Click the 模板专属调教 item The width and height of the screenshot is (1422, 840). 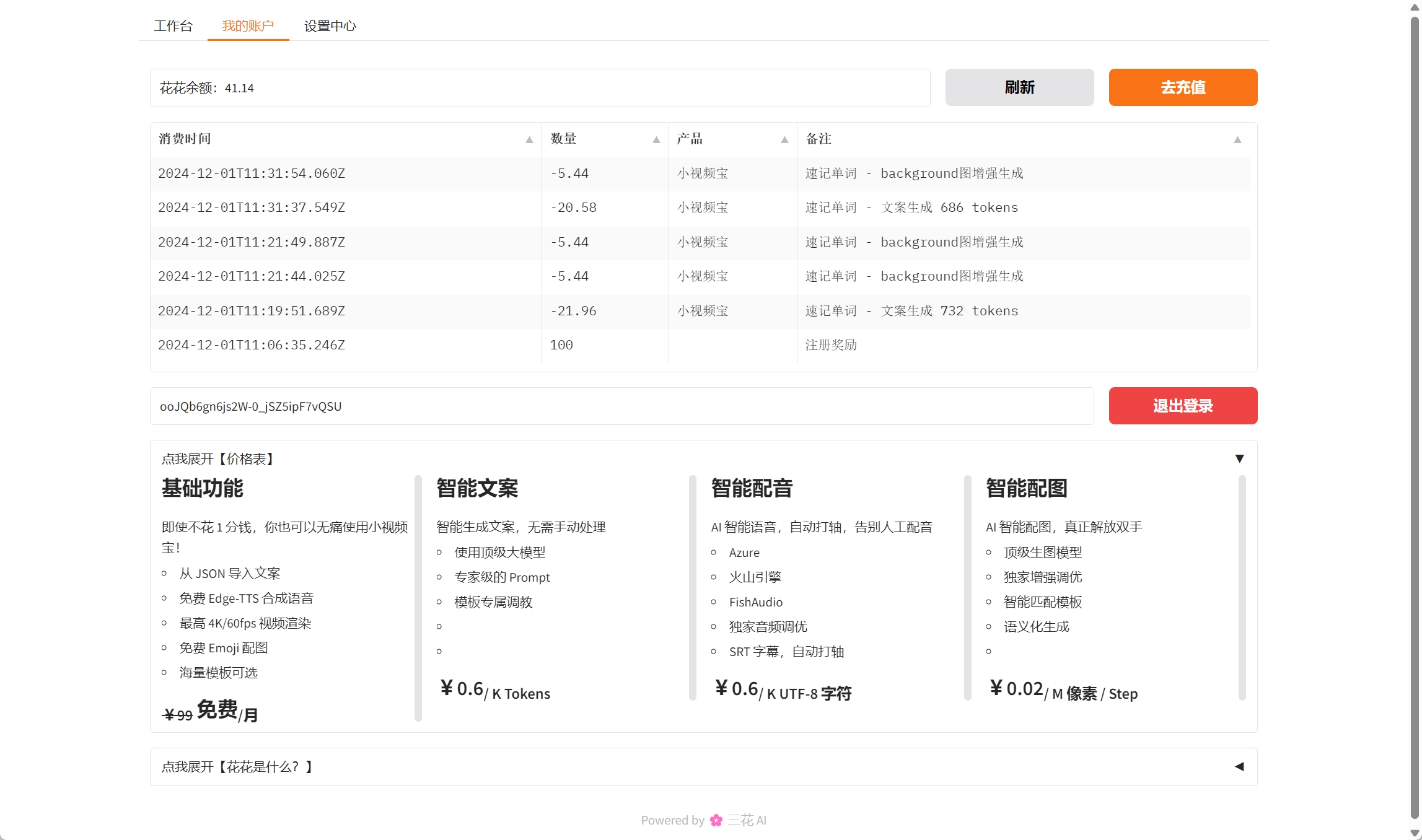click(x=493, y=602)
